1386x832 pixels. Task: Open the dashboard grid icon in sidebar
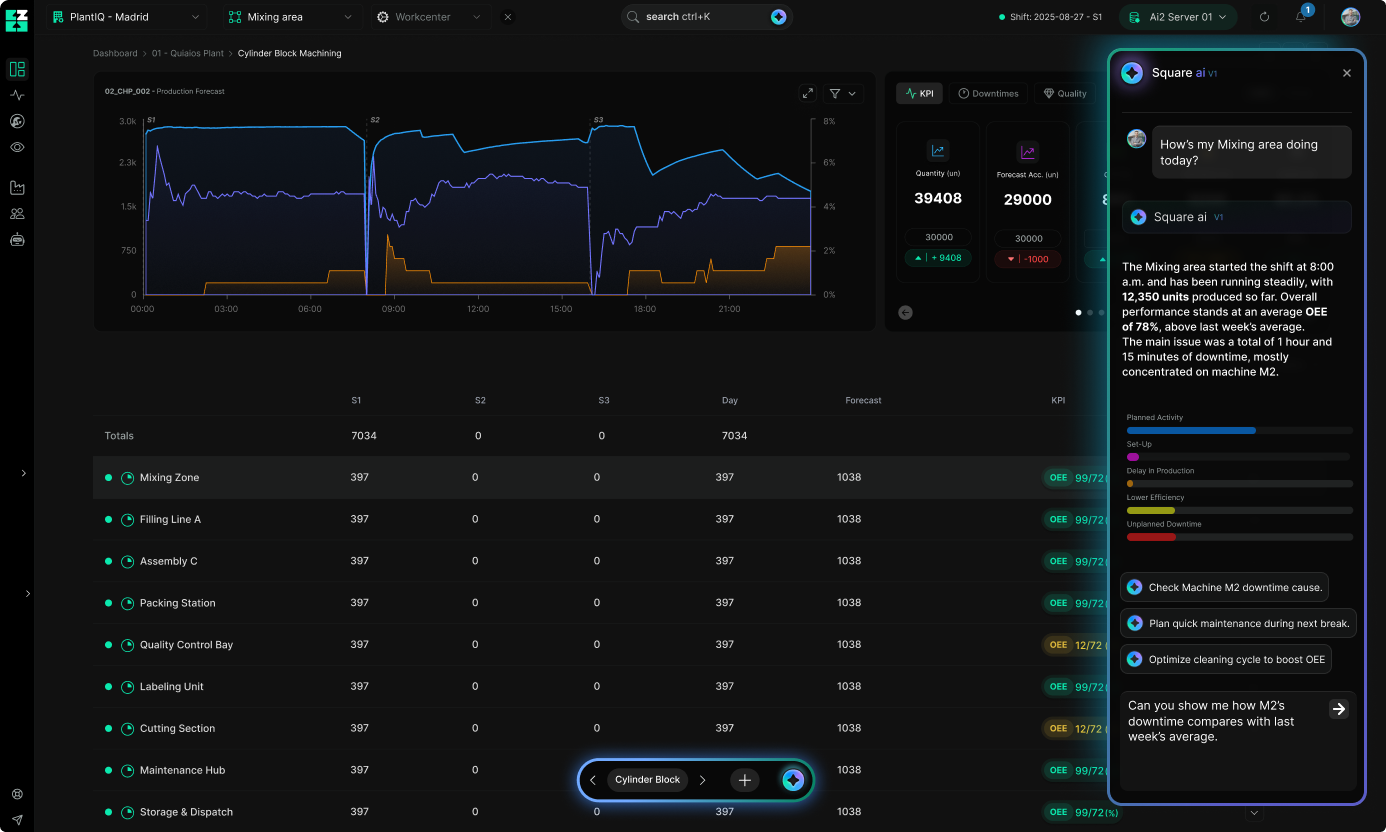(x=16, y=69)
